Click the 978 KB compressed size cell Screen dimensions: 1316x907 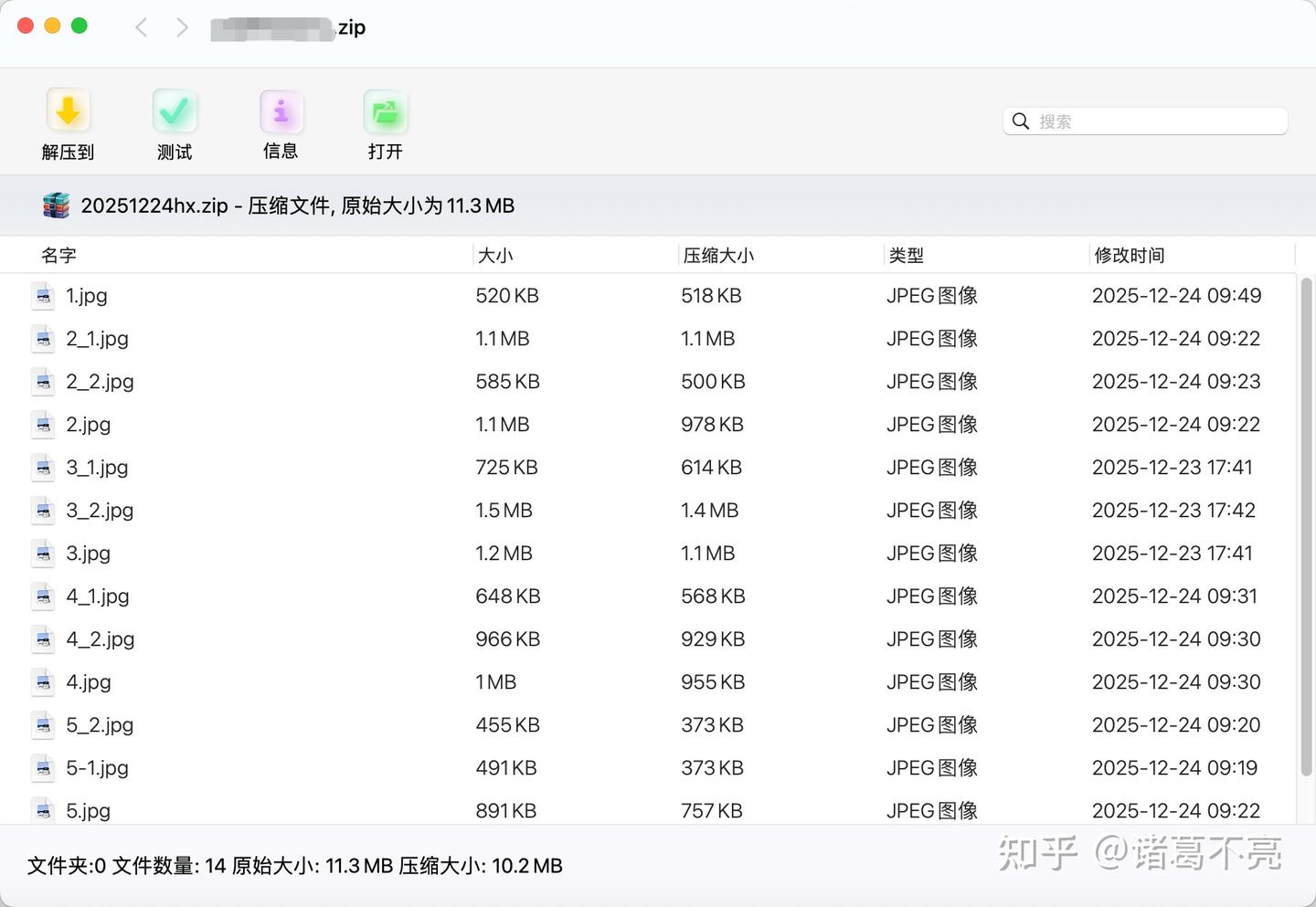coord(712,425)
